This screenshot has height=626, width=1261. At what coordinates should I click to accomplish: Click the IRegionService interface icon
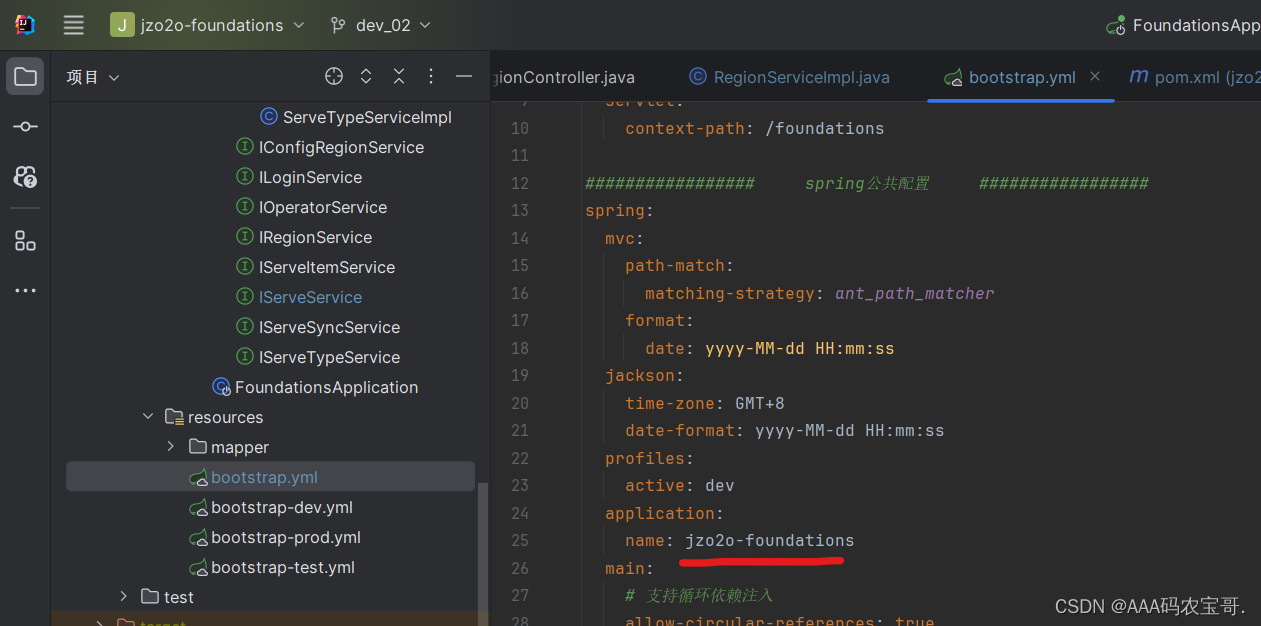pos(244,237)
